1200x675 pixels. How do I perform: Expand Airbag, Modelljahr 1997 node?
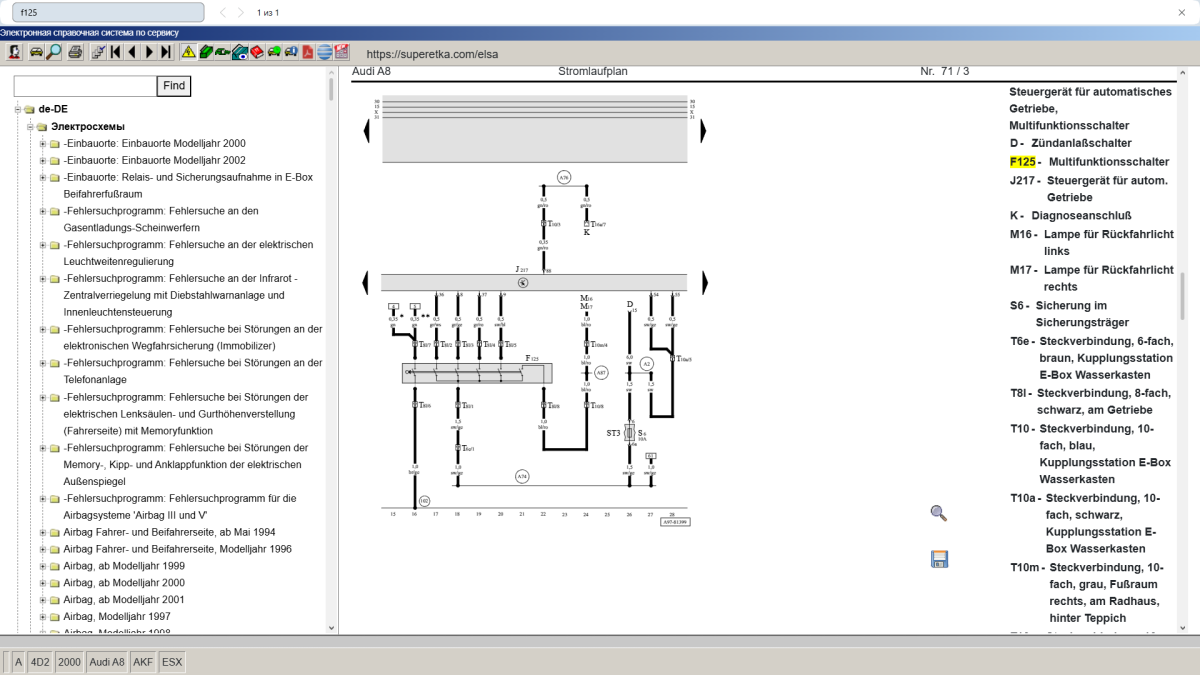pyautogui.click(x=43, y=618)
